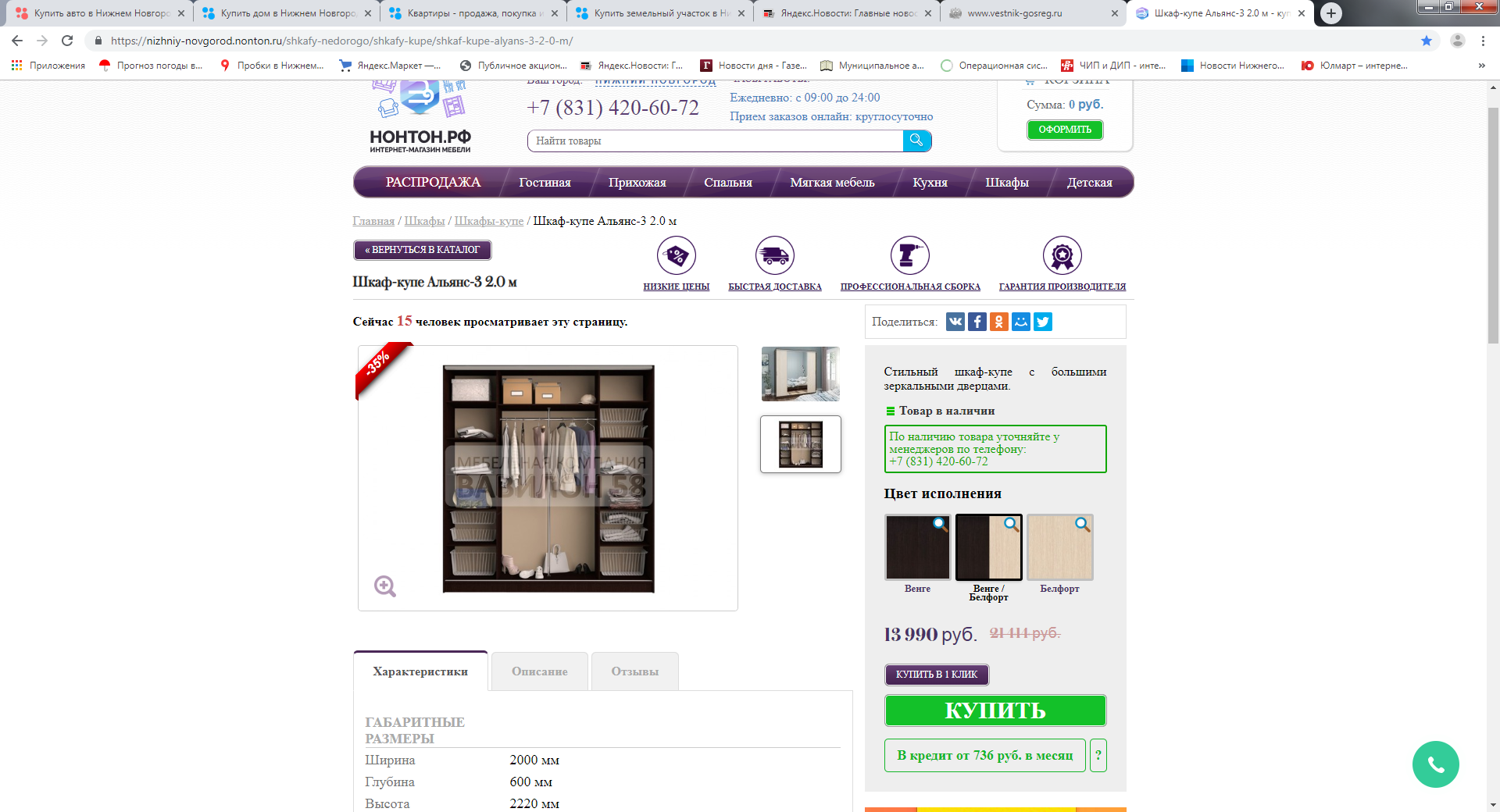Switch to the Описание tab
This screenshot has height=812, width=1500.
point(540,671)
